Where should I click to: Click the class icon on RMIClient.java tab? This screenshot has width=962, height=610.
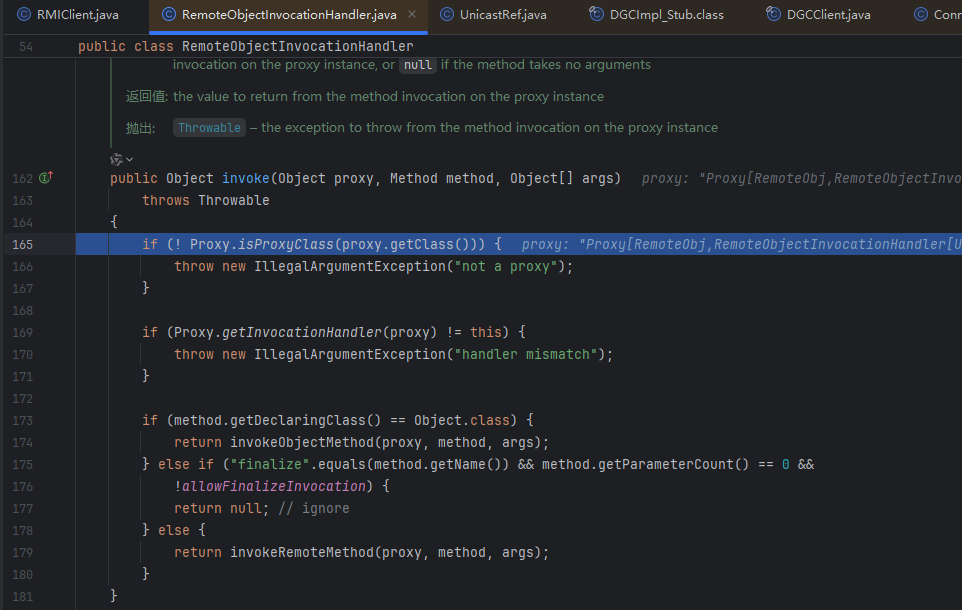tap(24, 15)
